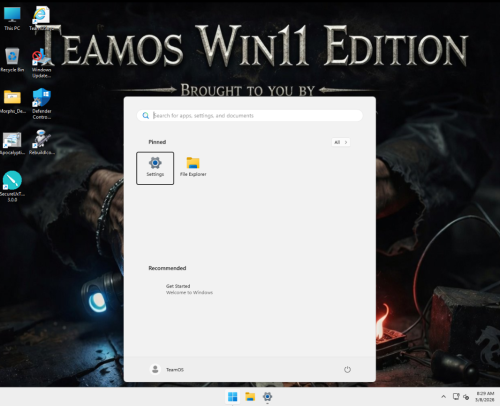Click the network tray icon
This screenshot has height=406, width=500.
pyautogui.click(x=456, y=397)
